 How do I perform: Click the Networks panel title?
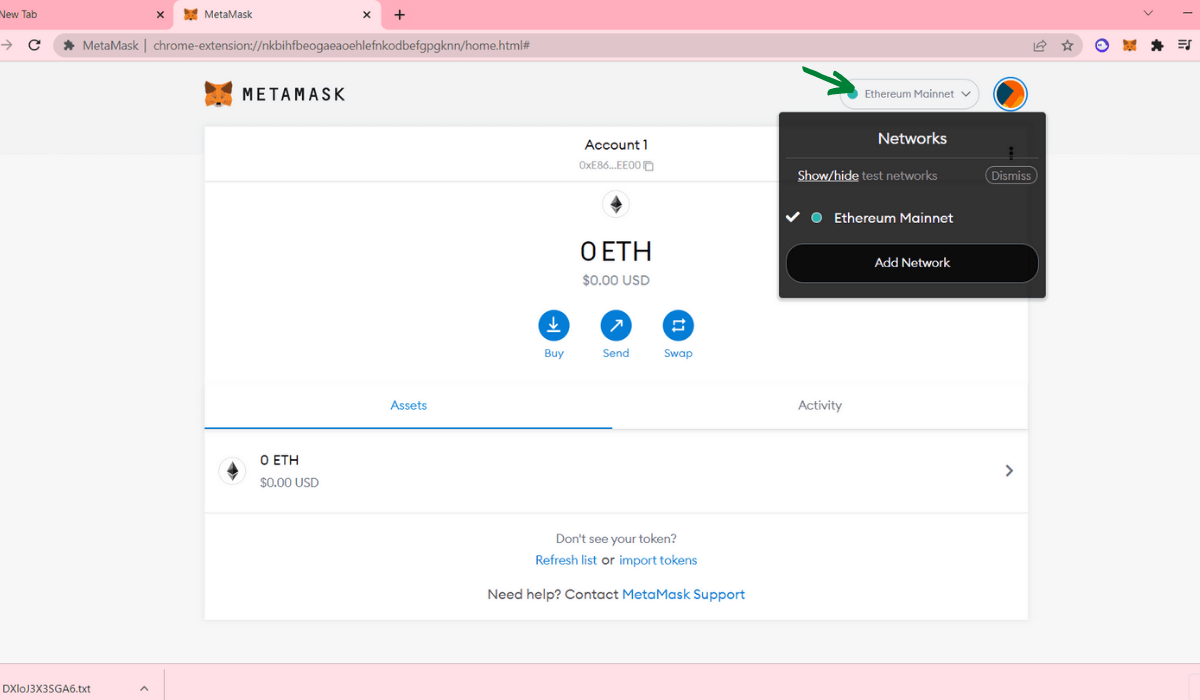(x=912, y=138)
